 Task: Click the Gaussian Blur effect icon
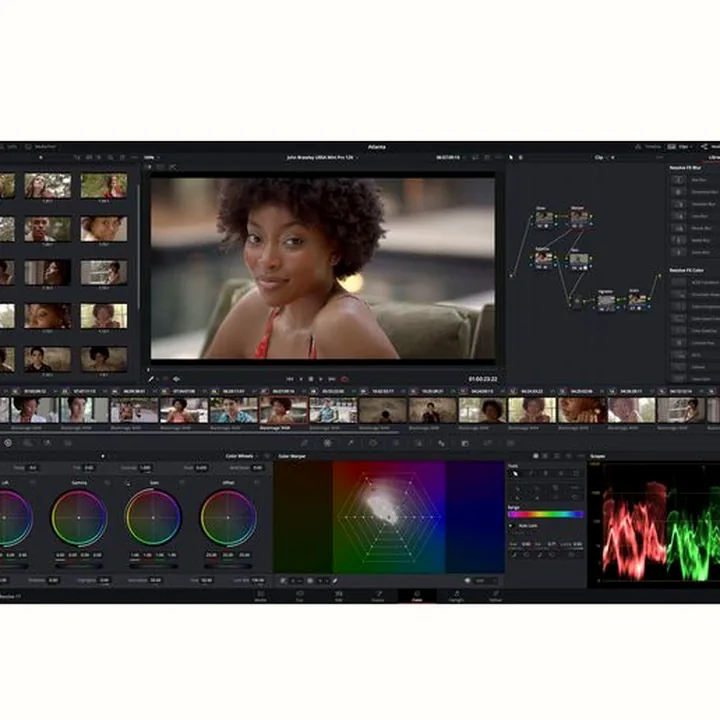[x=678, y=204]
